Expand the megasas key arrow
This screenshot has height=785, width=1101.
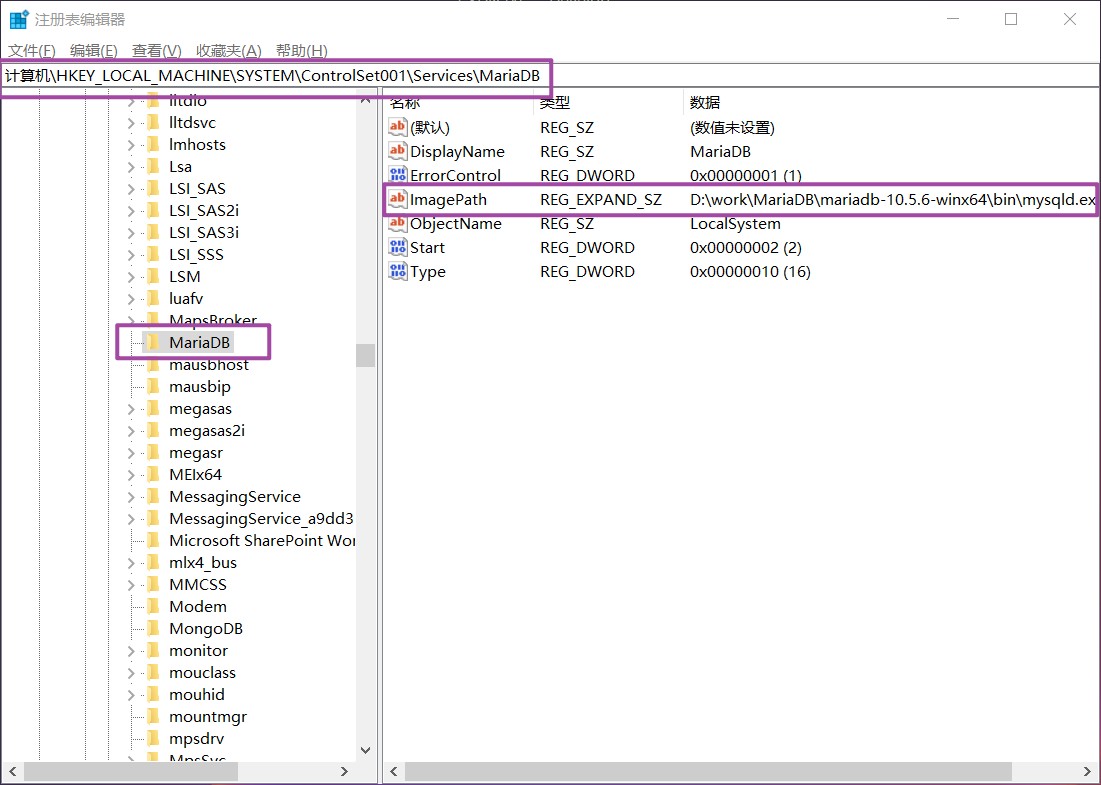(x=131, y=409)
